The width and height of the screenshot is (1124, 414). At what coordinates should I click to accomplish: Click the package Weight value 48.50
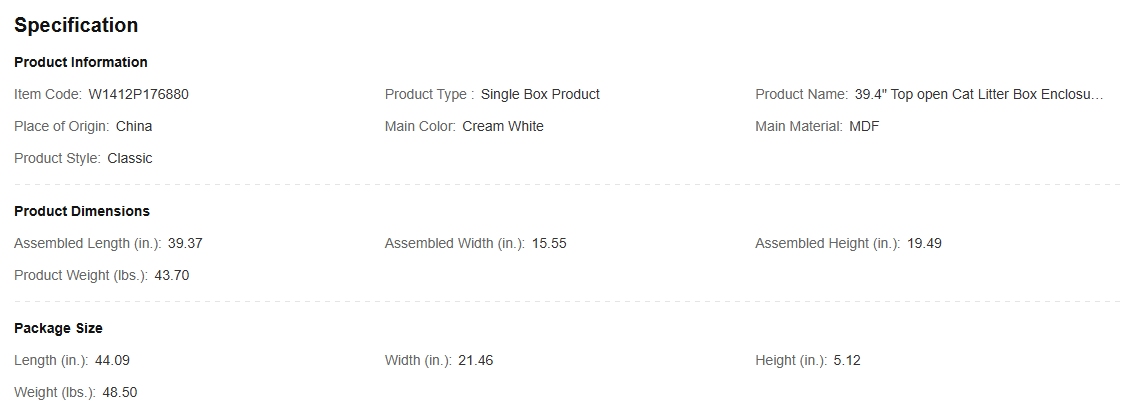120,393
